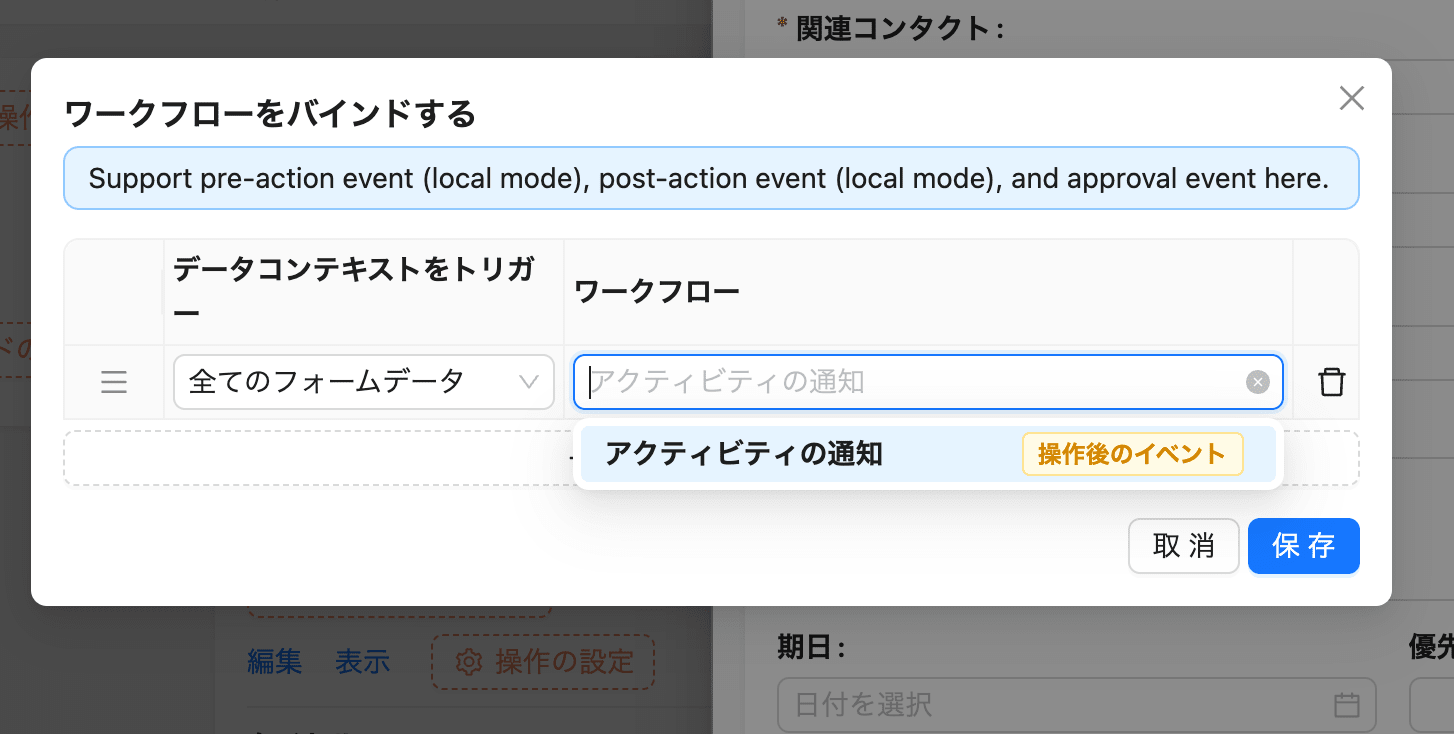Click the データコンテキストをトリガー column header
The image size is (1454, 734).
click(x=364, y=292)
